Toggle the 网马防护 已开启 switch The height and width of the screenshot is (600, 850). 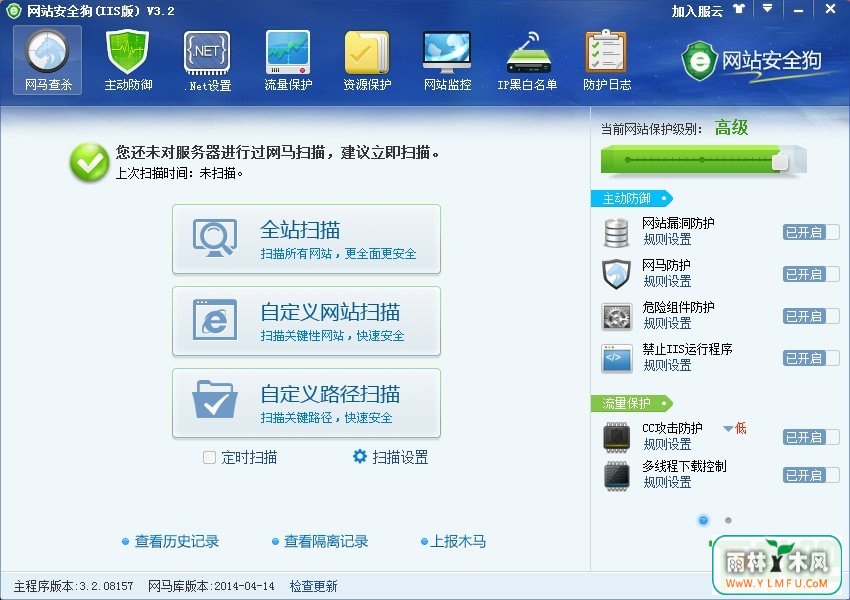[x=811, y=274]
